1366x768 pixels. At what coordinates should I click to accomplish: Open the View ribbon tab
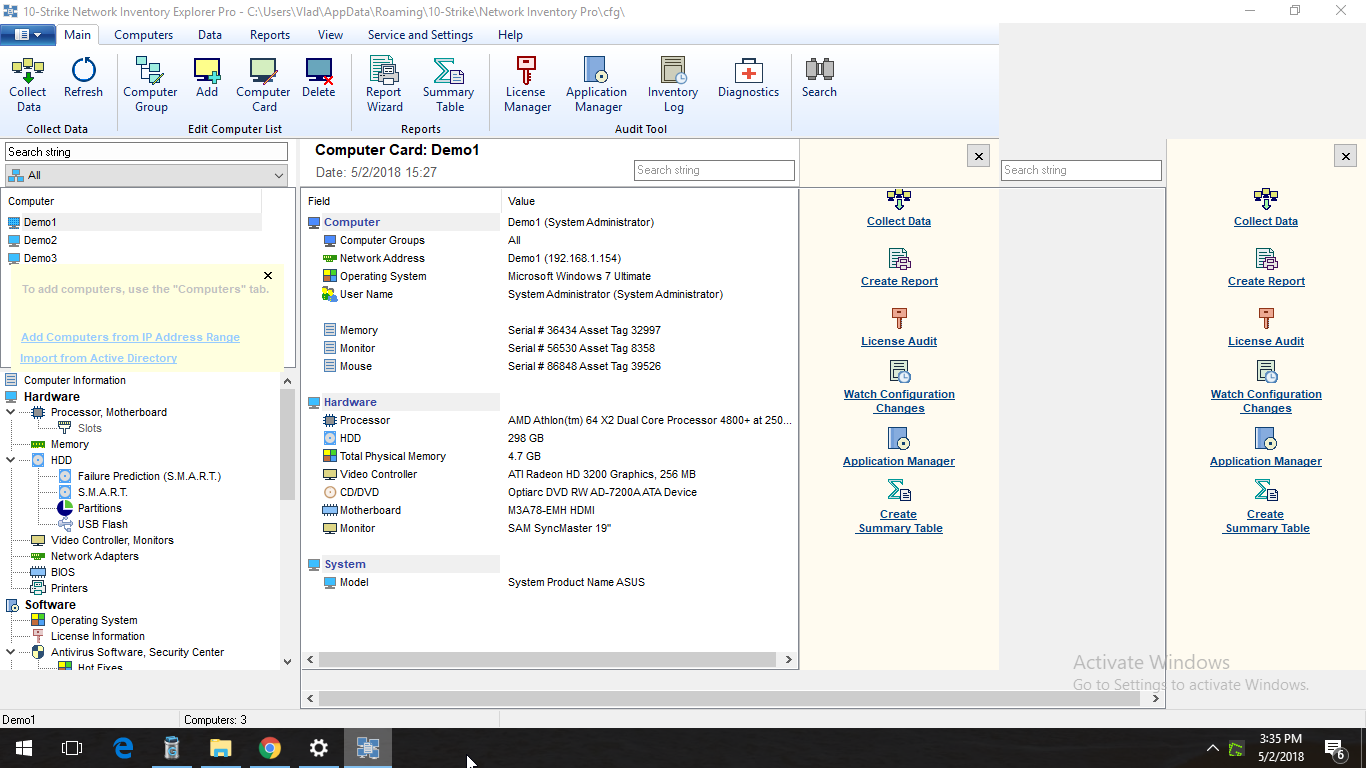330,35
